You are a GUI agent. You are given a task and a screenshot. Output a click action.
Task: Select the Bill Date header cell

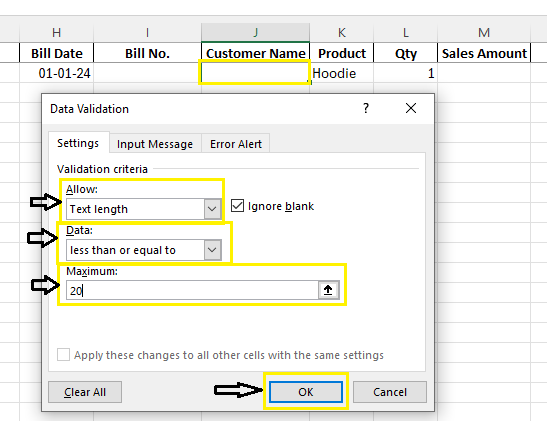[x=57, y=53]
